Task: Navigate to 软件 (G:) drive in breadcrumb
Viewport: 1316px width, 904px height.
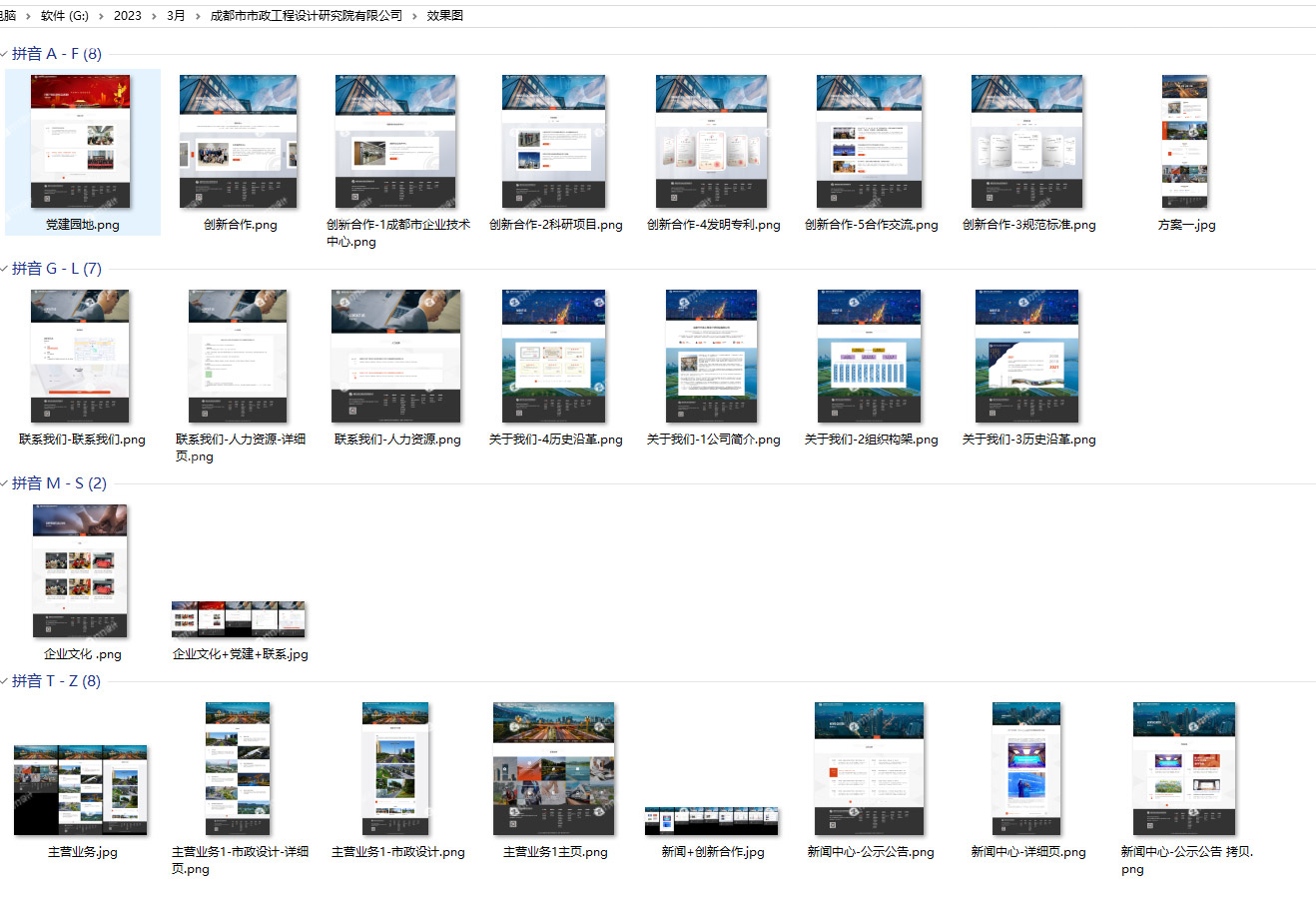Action: point(65,16)
